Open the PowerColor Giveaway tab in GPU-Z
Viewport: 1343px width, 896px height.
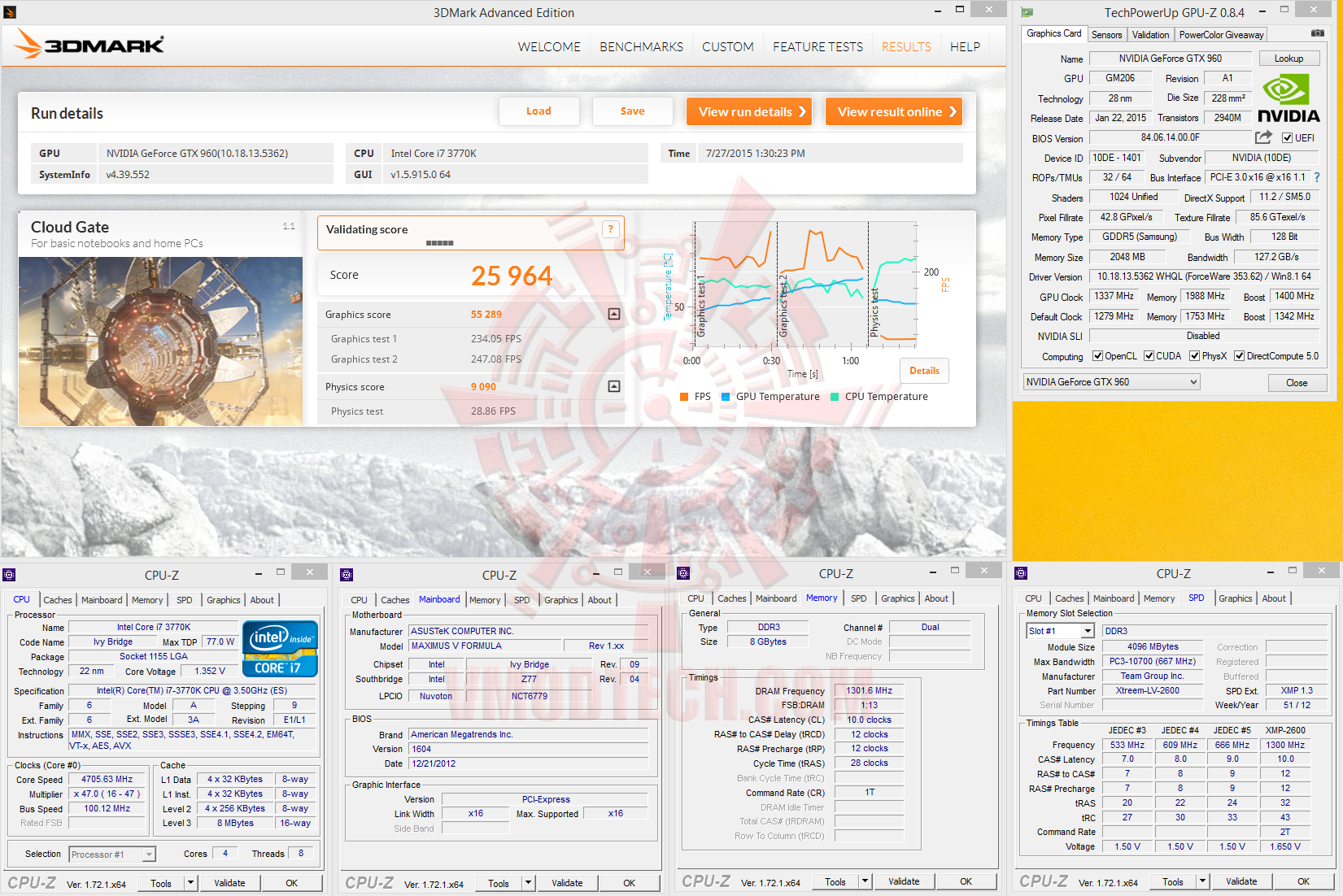tap(1221, 35)
